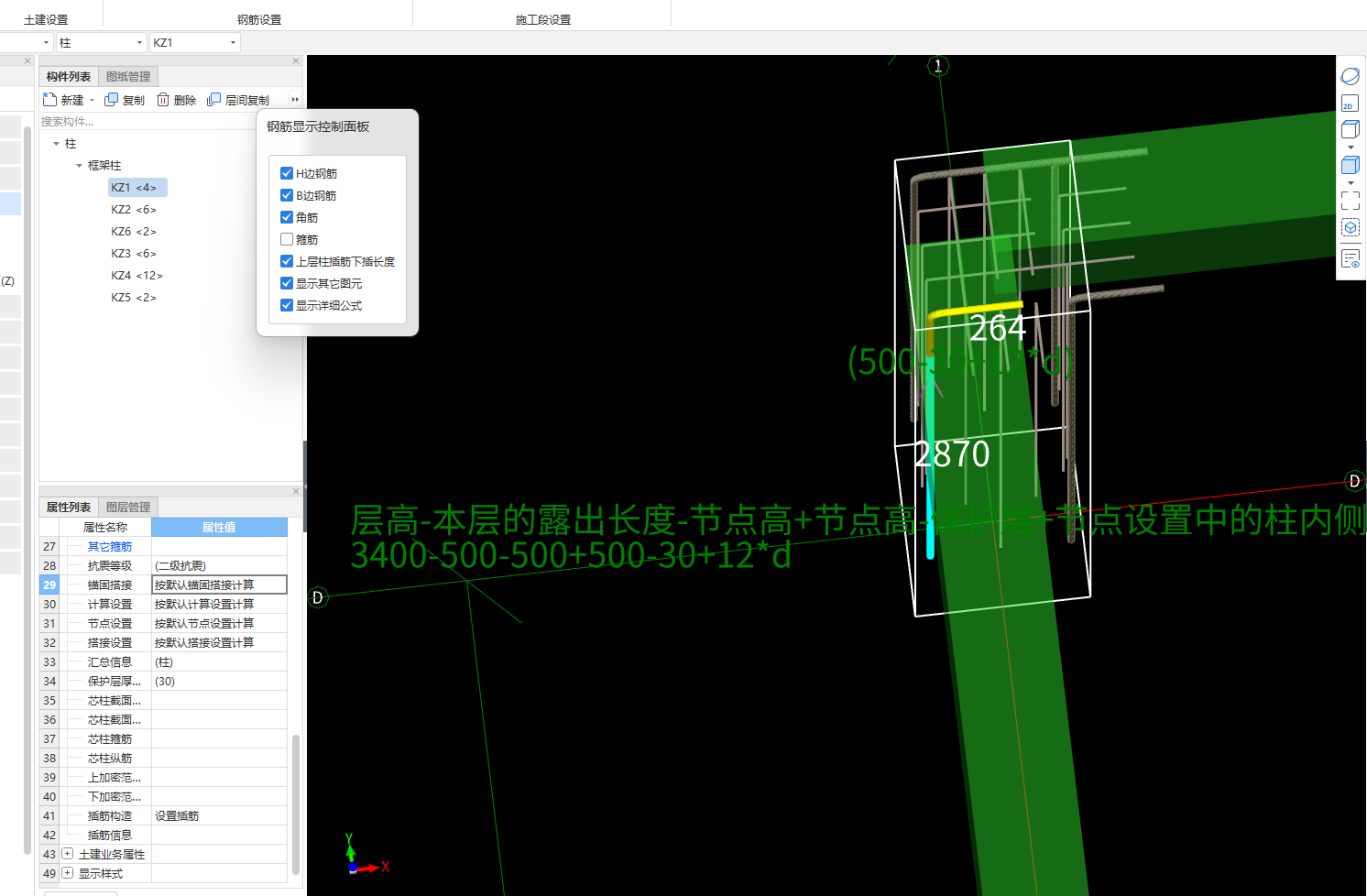This screenshot has width=1367, height=896.
Task: Click the orbit/rotate view icon
Action: tap(1350, 75)
